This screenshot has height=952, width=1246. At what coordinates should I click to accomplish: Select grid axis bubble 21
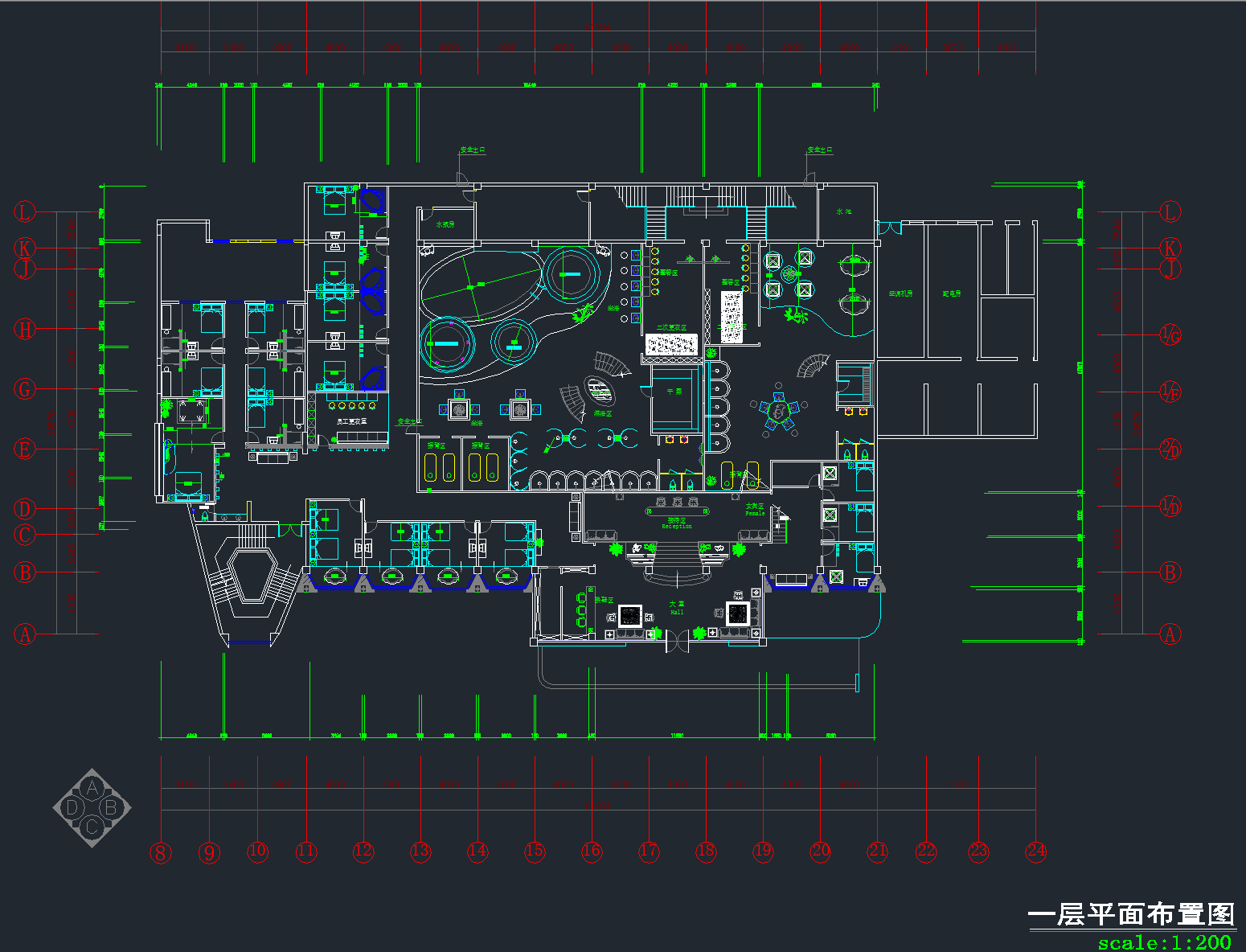877,851
